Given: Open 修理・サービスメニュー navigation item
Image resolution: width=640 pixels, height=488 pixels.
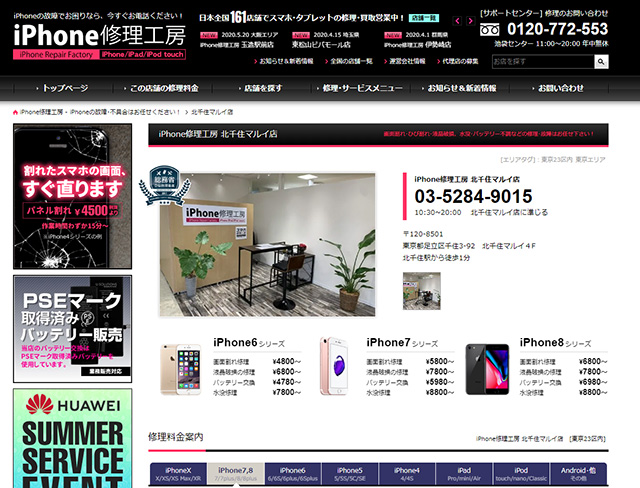Looking at the screenshot, I should pos(360,88).
